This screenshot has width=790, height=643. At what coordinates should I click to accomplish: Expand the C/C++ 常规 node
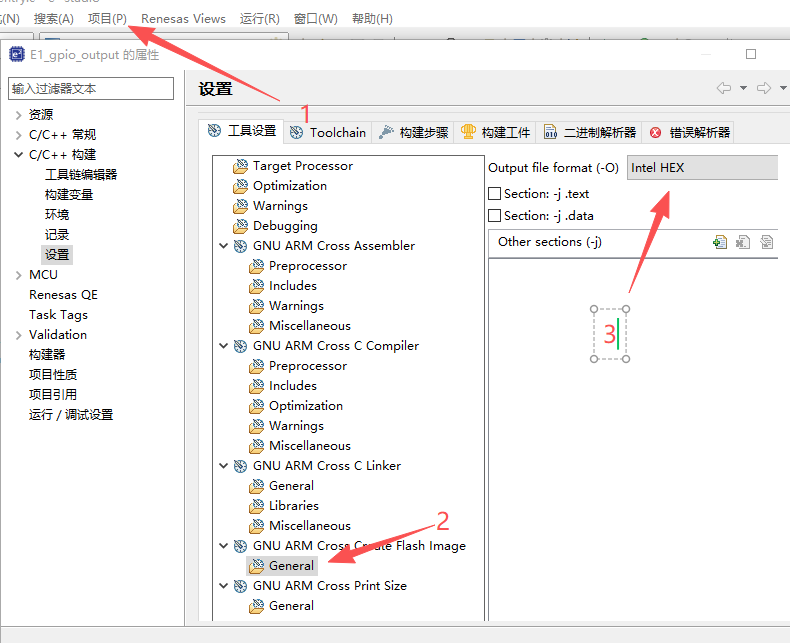[19, 135]
